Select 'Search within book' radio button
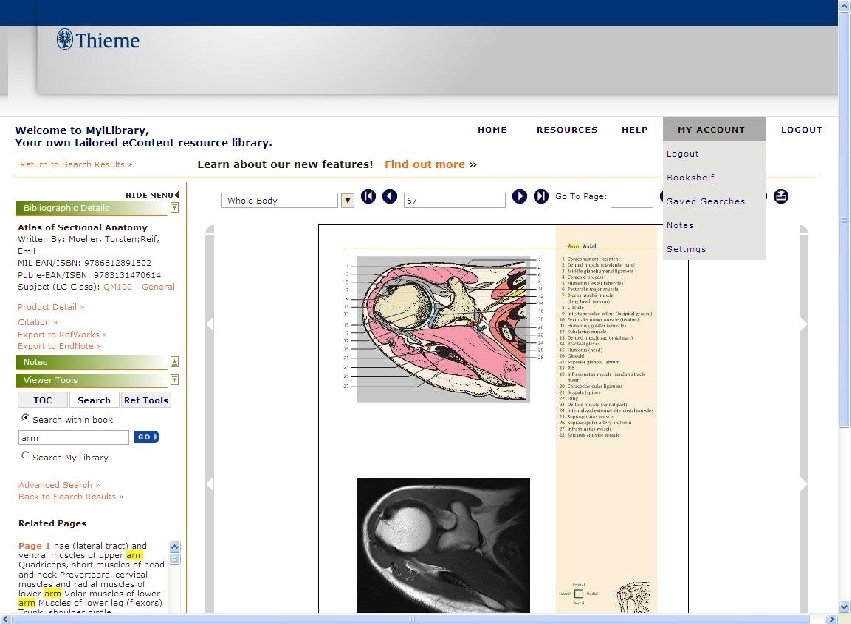851x624 pixels. [x=25, y=418]
